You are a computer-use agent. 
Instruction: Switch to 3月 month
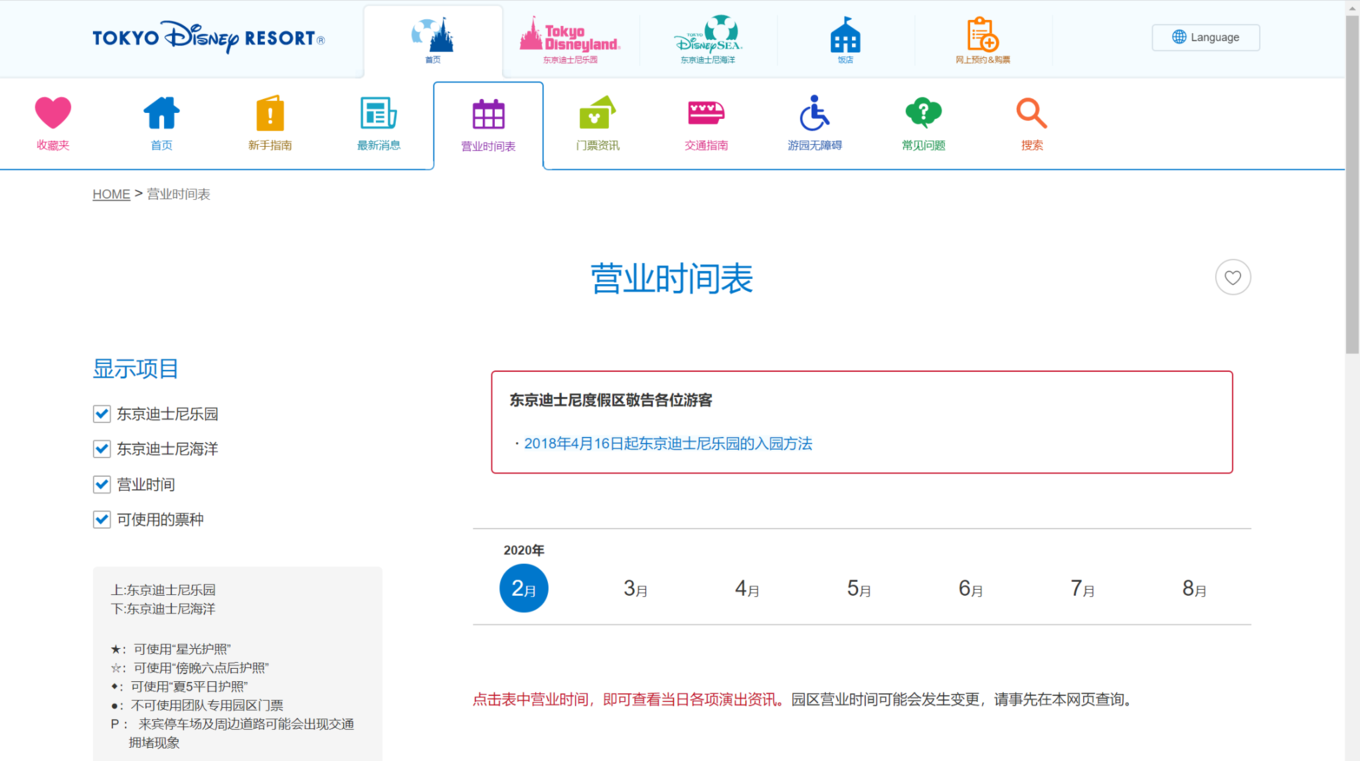click(x=636, y=589)
